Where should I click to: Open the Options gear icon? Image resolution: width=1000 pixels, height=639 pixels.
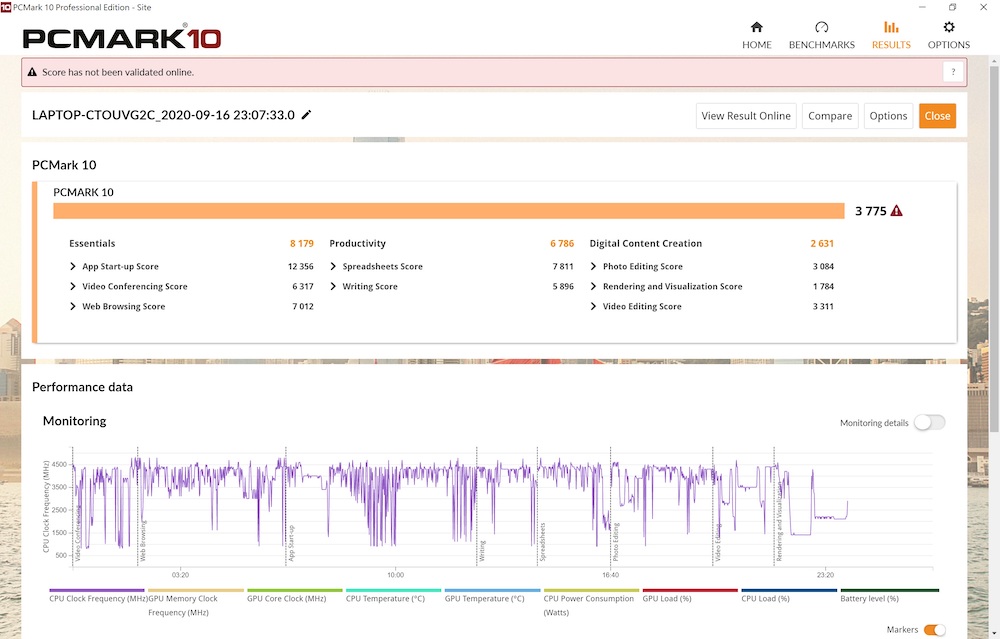(948, 27)
